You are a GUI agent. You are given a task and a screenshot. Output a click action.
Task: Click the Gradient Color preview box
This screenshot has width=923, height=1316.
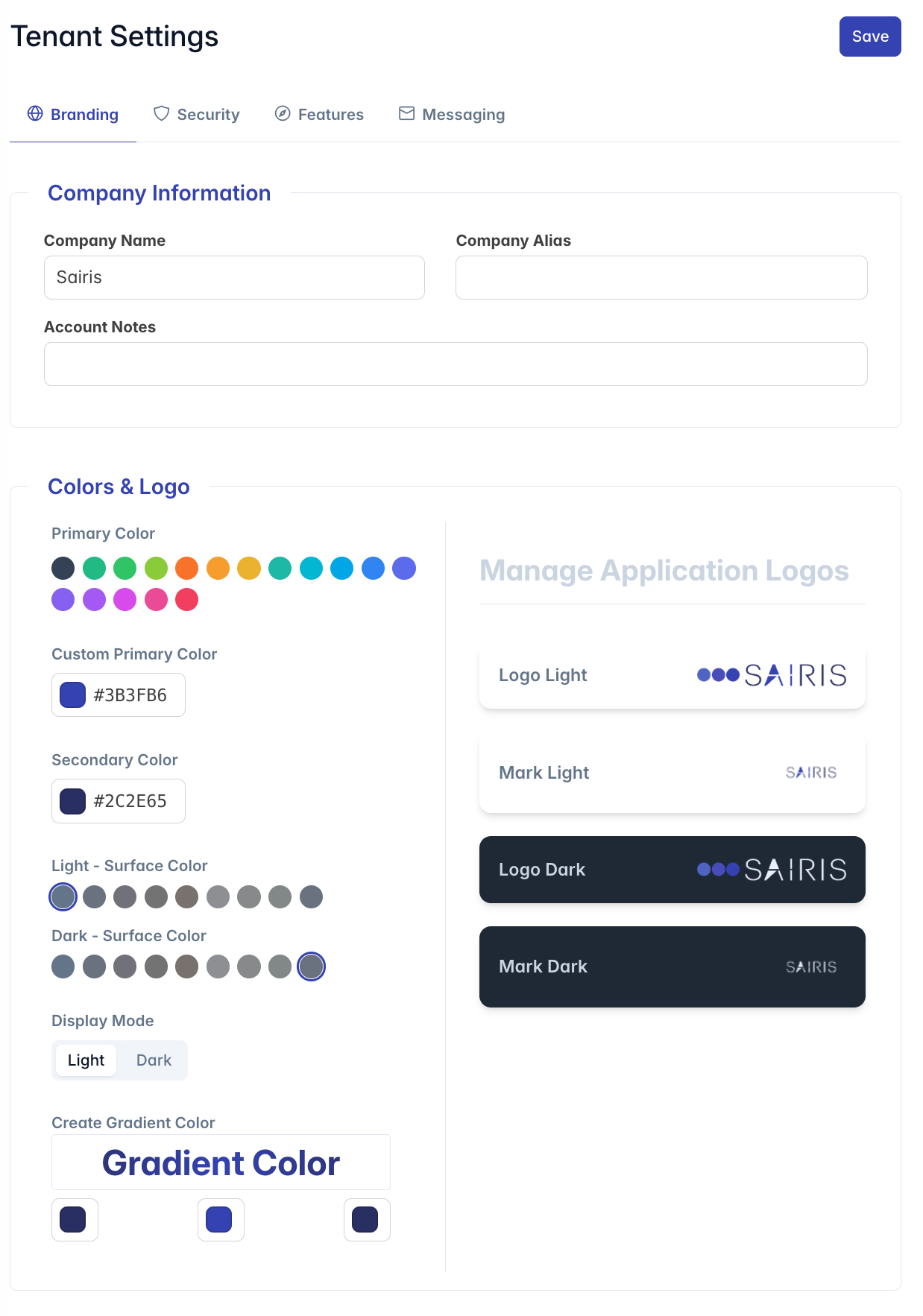click(x=221, y=1162)
